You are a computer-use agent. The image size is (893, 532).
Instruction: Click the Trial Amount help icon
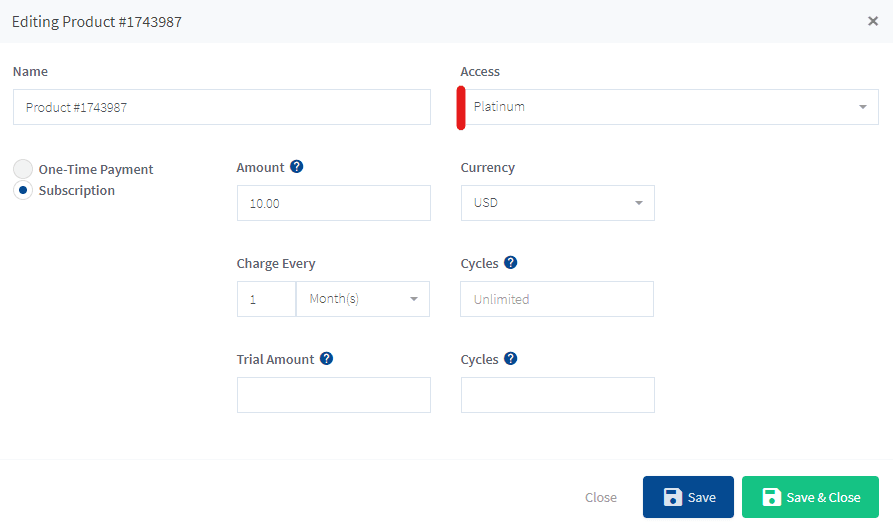326,359
